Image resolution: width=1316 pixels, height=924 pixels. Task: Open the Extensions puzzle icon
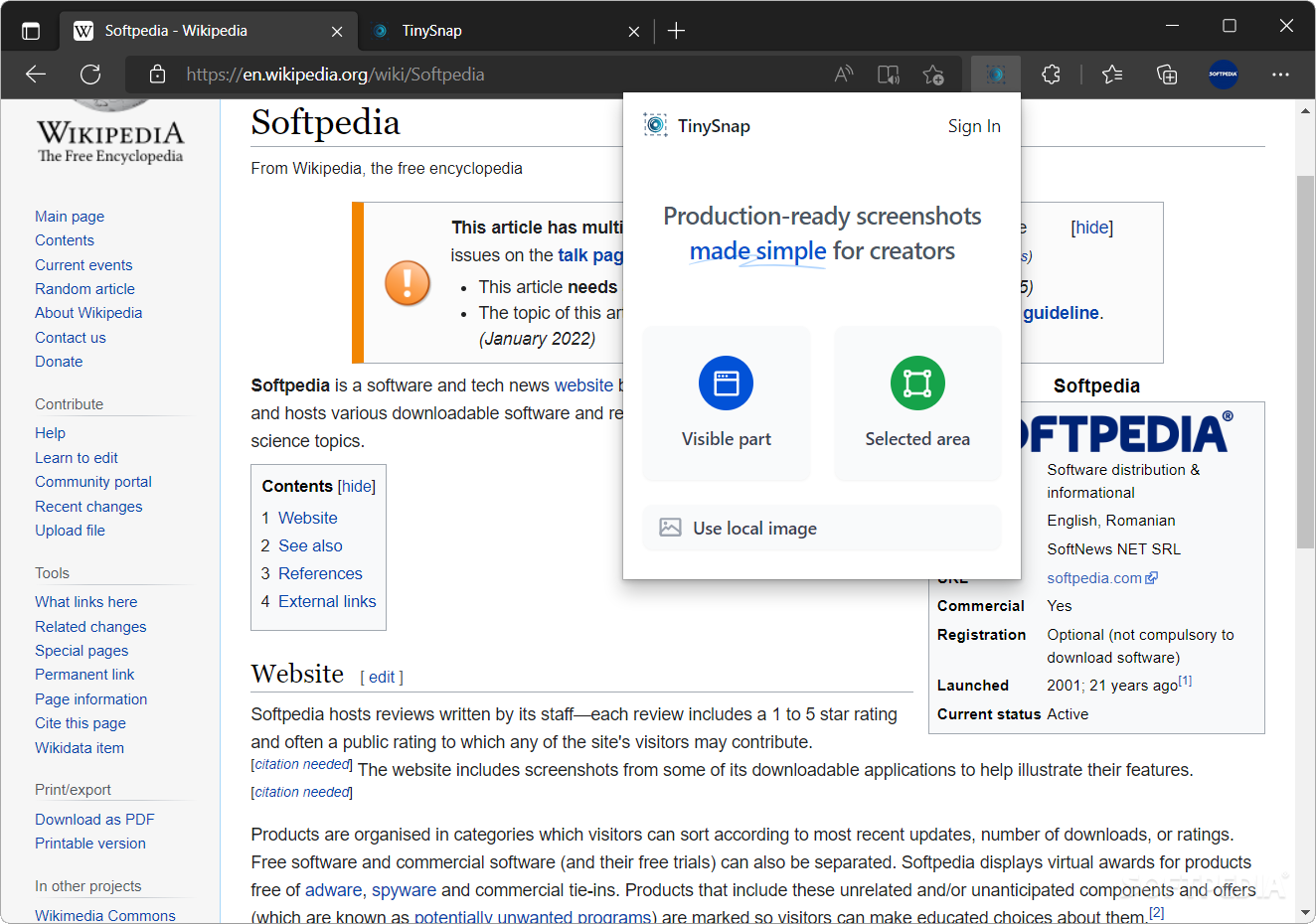click(1051, 75)
